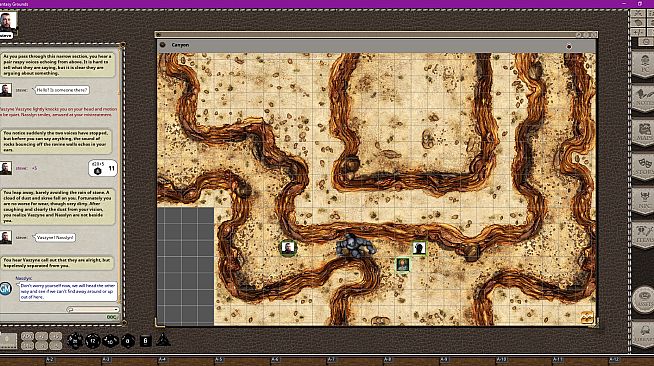Toggle the OOC chat mode label

(x=111, y=317)
